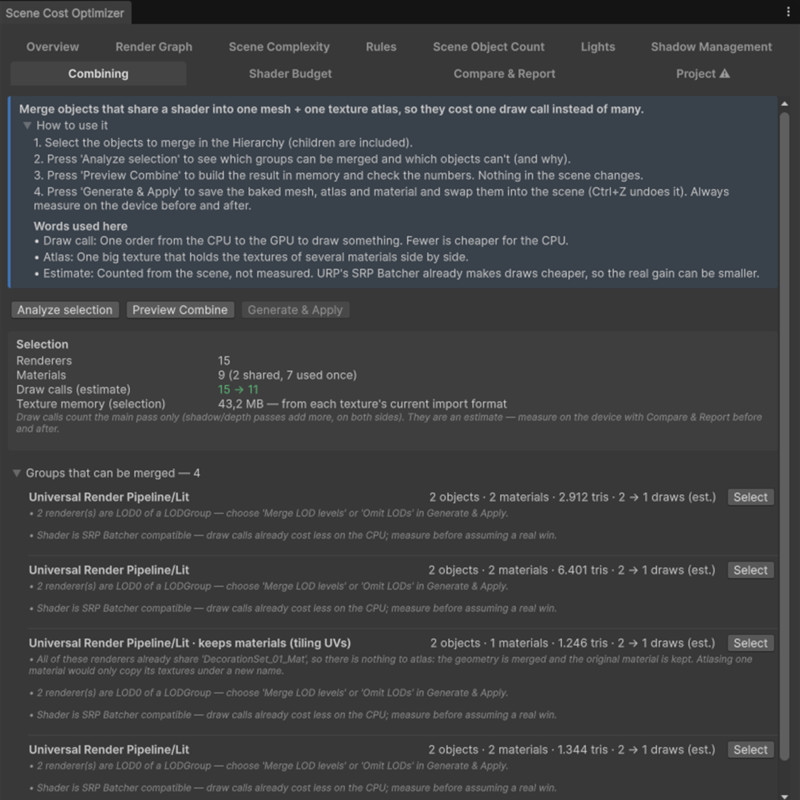This screenshot has height=800, width=800.
Task: Click the 'Draw calls (estimate)' label
Action: (73, 389)
